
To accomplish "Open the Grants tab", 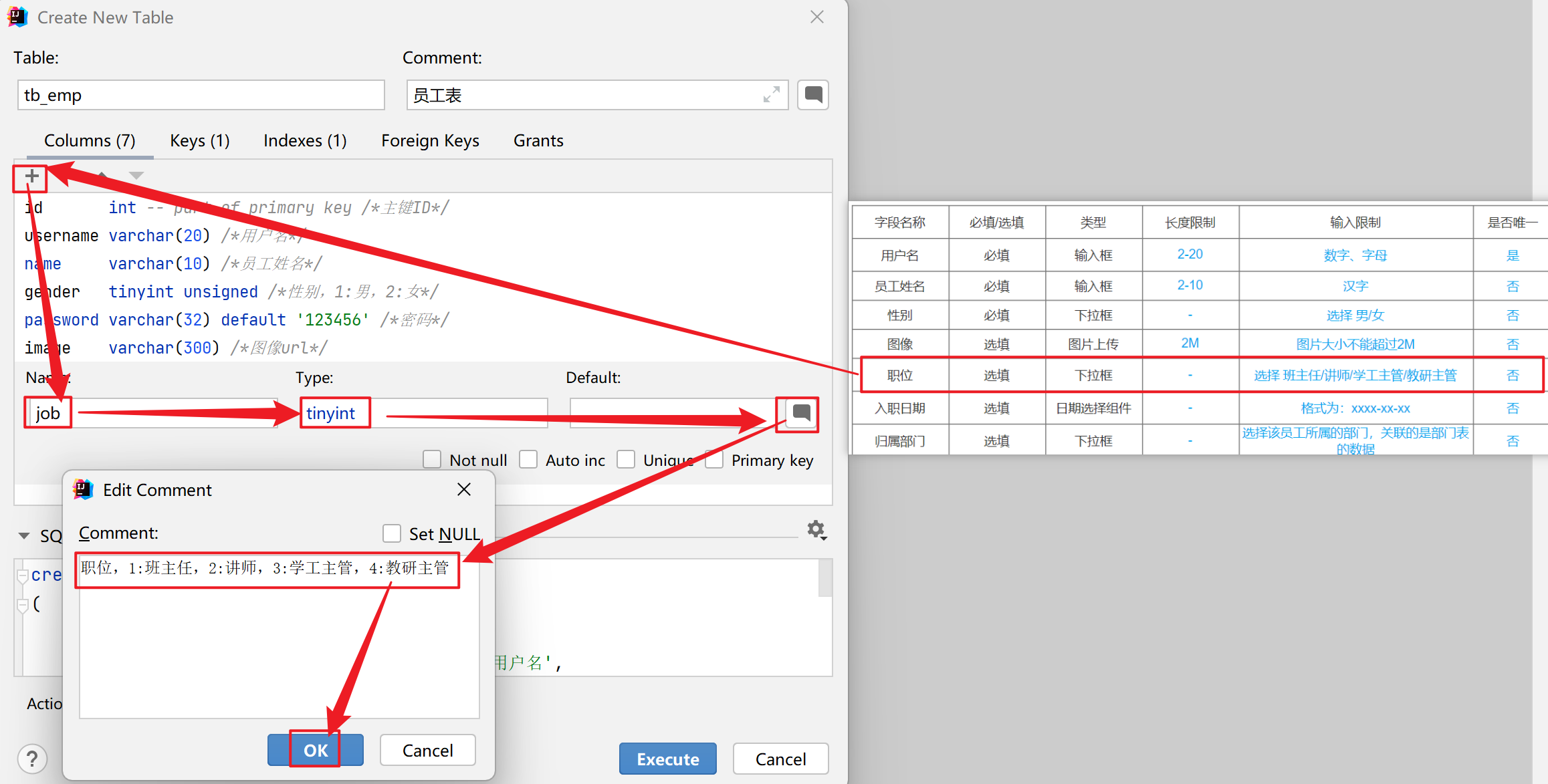I will click(538, 141).
